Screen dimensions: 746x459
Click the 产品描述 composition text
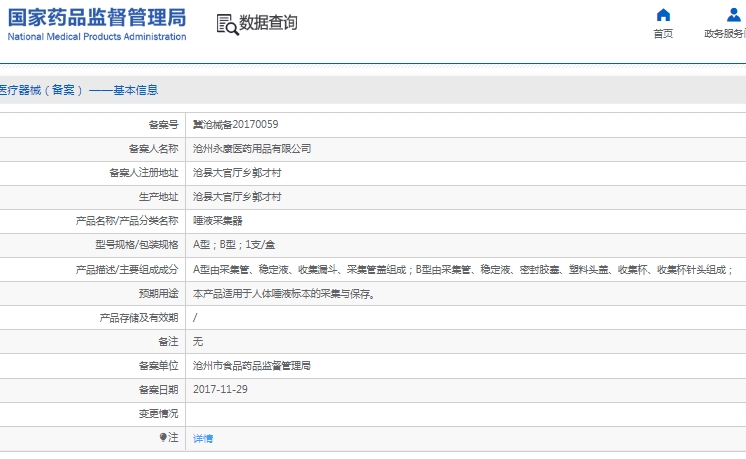[462, 270]
